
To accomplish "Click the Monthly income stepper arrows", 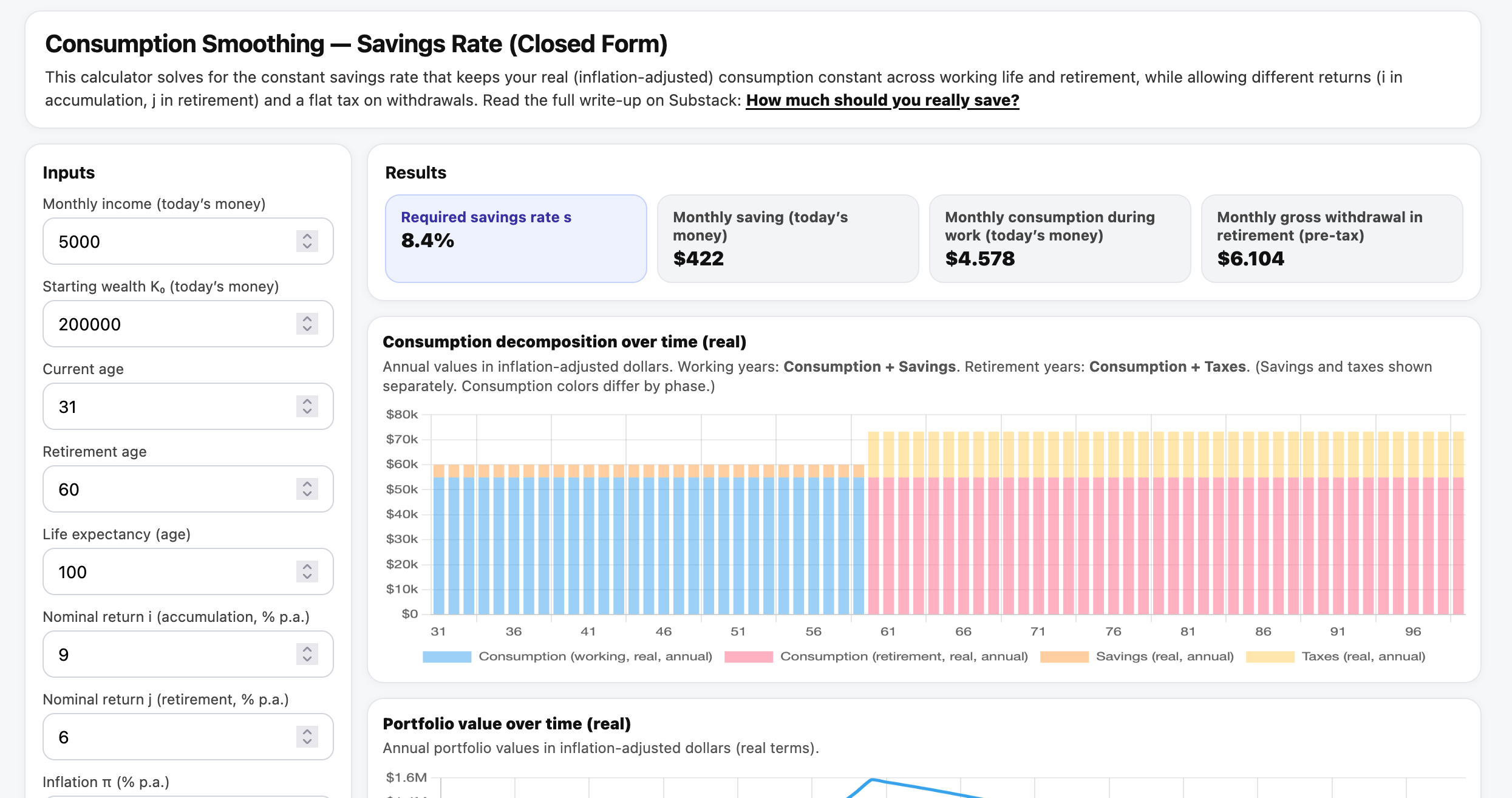I will 307,241.
